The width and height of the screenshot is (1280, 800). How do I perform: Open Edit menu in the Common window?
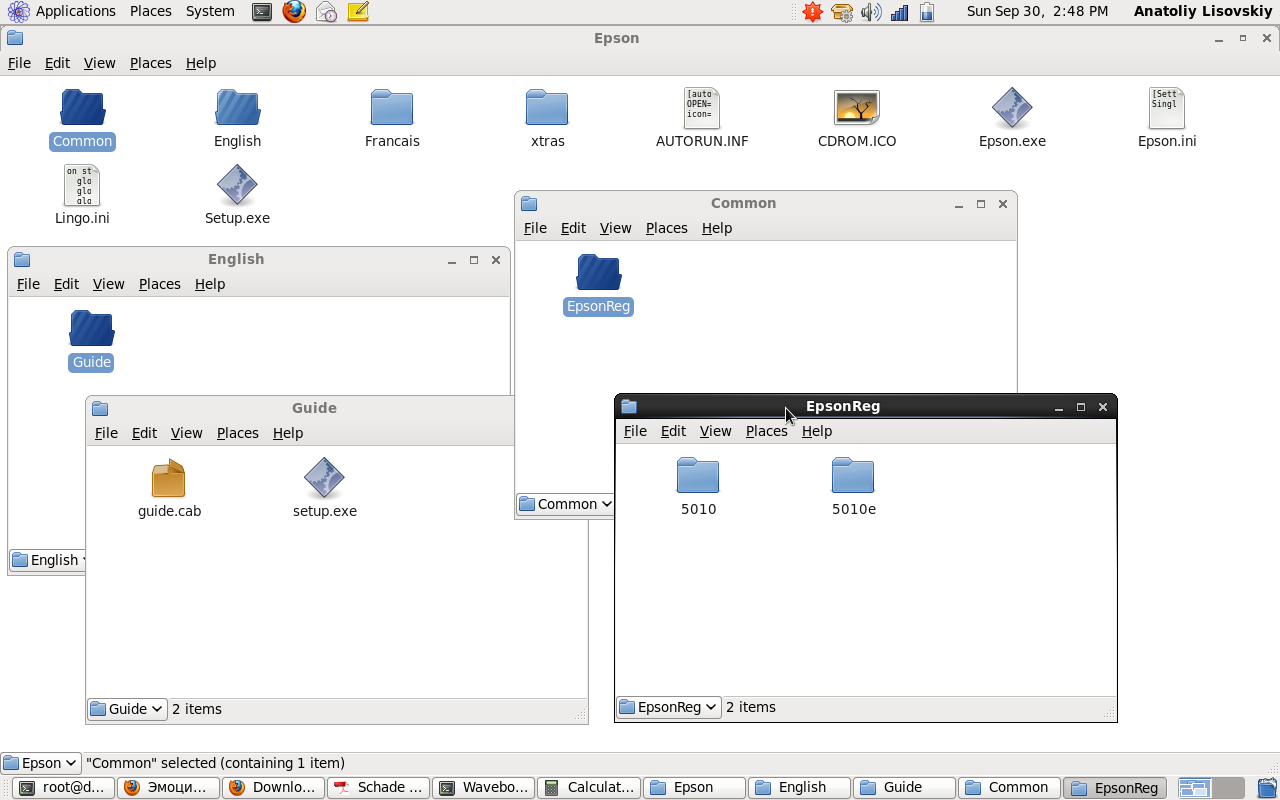(x=573, y=228)
